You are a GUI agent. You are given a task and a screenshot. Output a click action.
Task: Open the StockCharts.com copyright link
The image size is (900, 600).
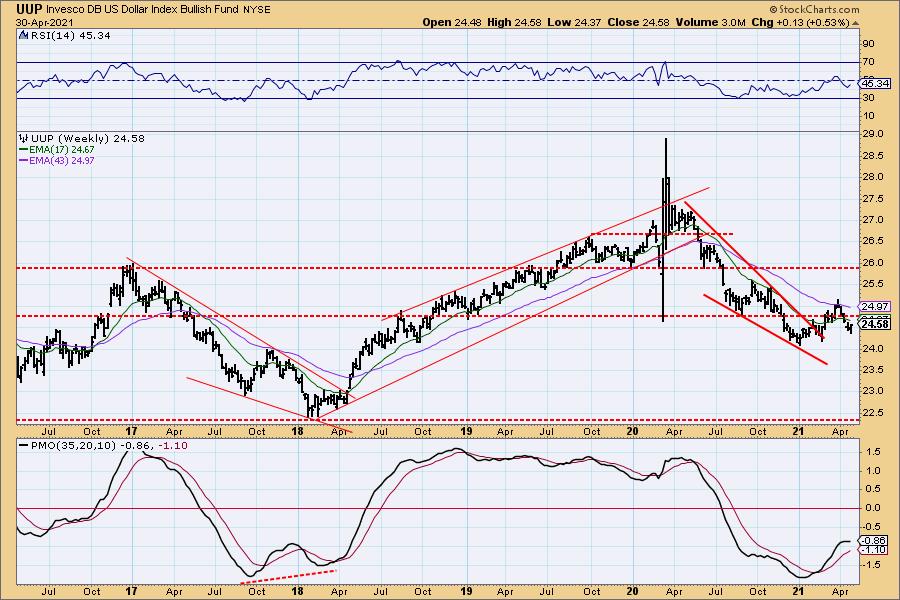814,9
